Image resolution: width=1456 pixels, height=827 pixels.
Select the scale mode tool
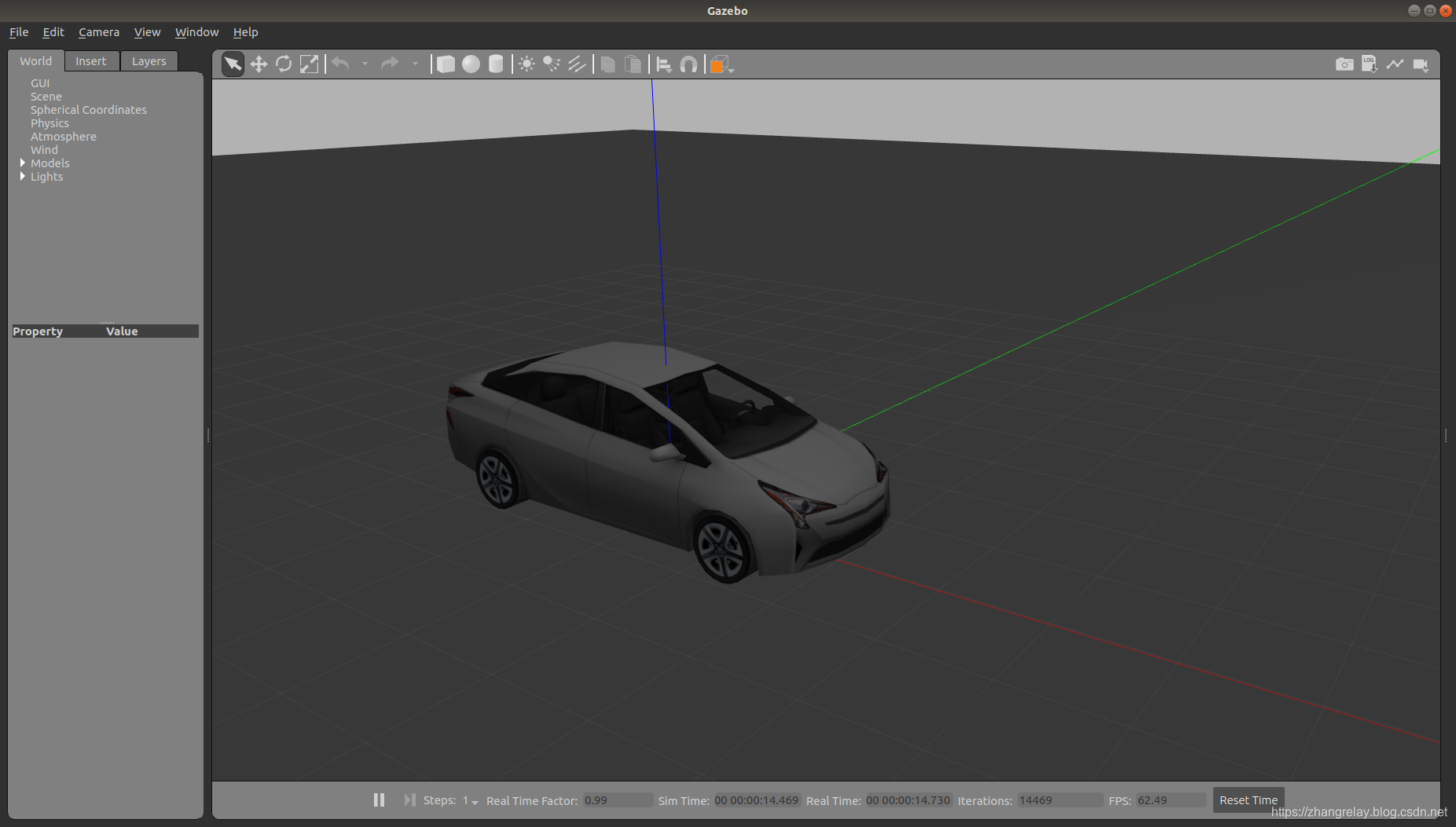309,64
